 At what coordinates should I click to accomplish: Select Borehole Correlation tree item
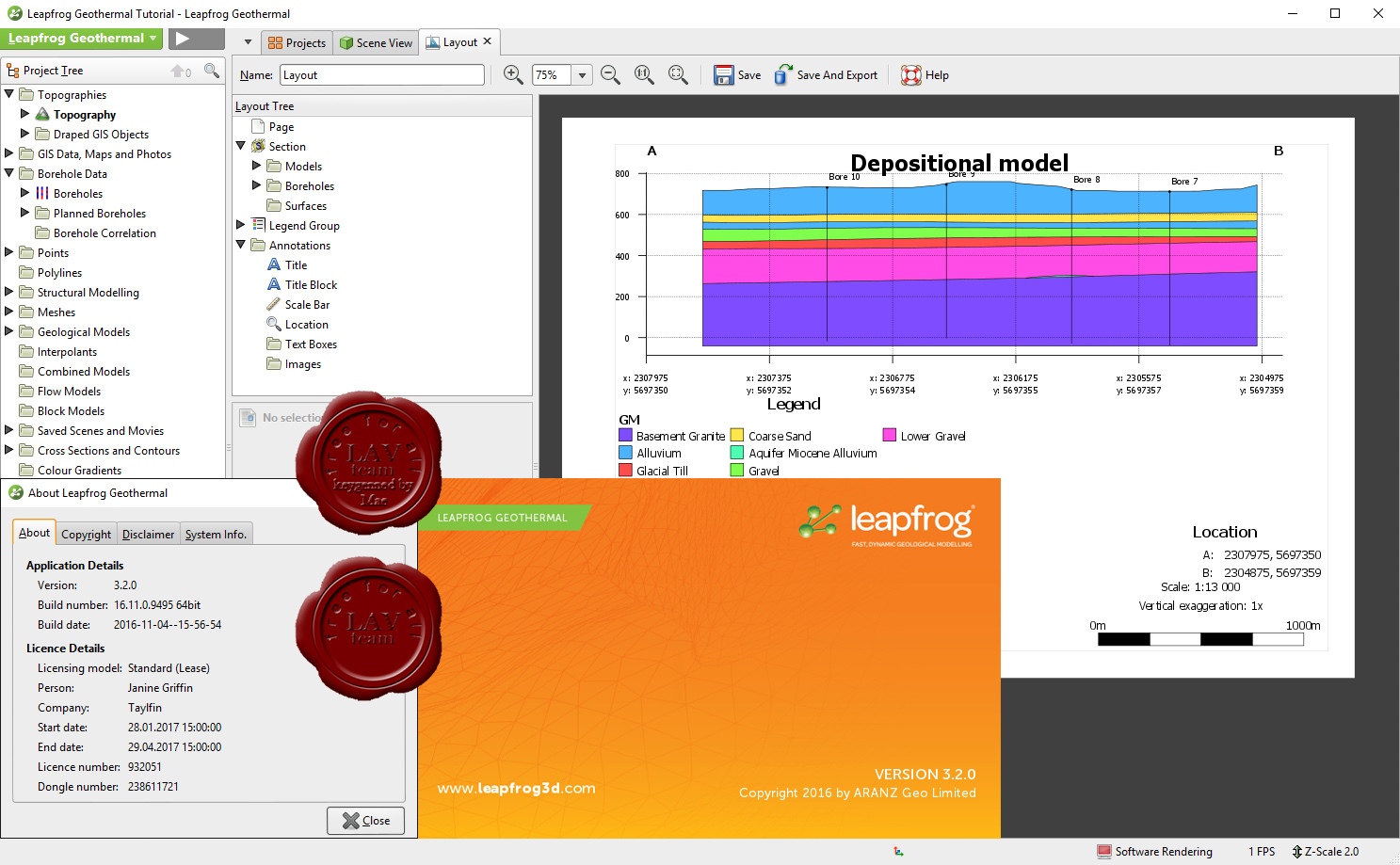point(105,232)
